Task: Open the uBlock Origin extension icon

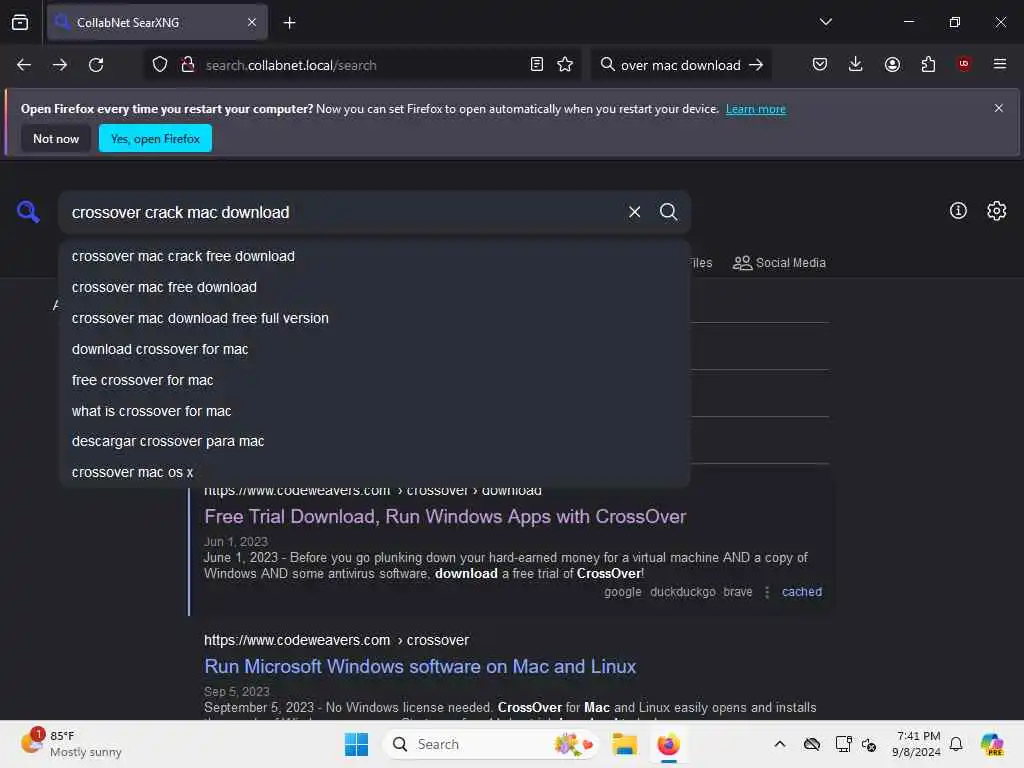Action: pyautogui.click(x=964, y=64)
